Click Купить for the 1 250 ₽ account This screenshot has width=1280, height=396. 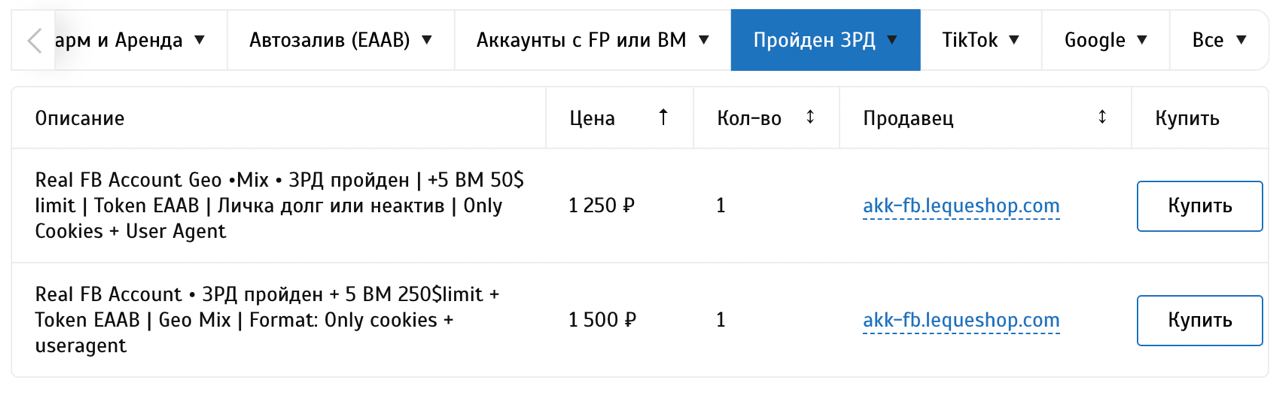(1200, 206)
